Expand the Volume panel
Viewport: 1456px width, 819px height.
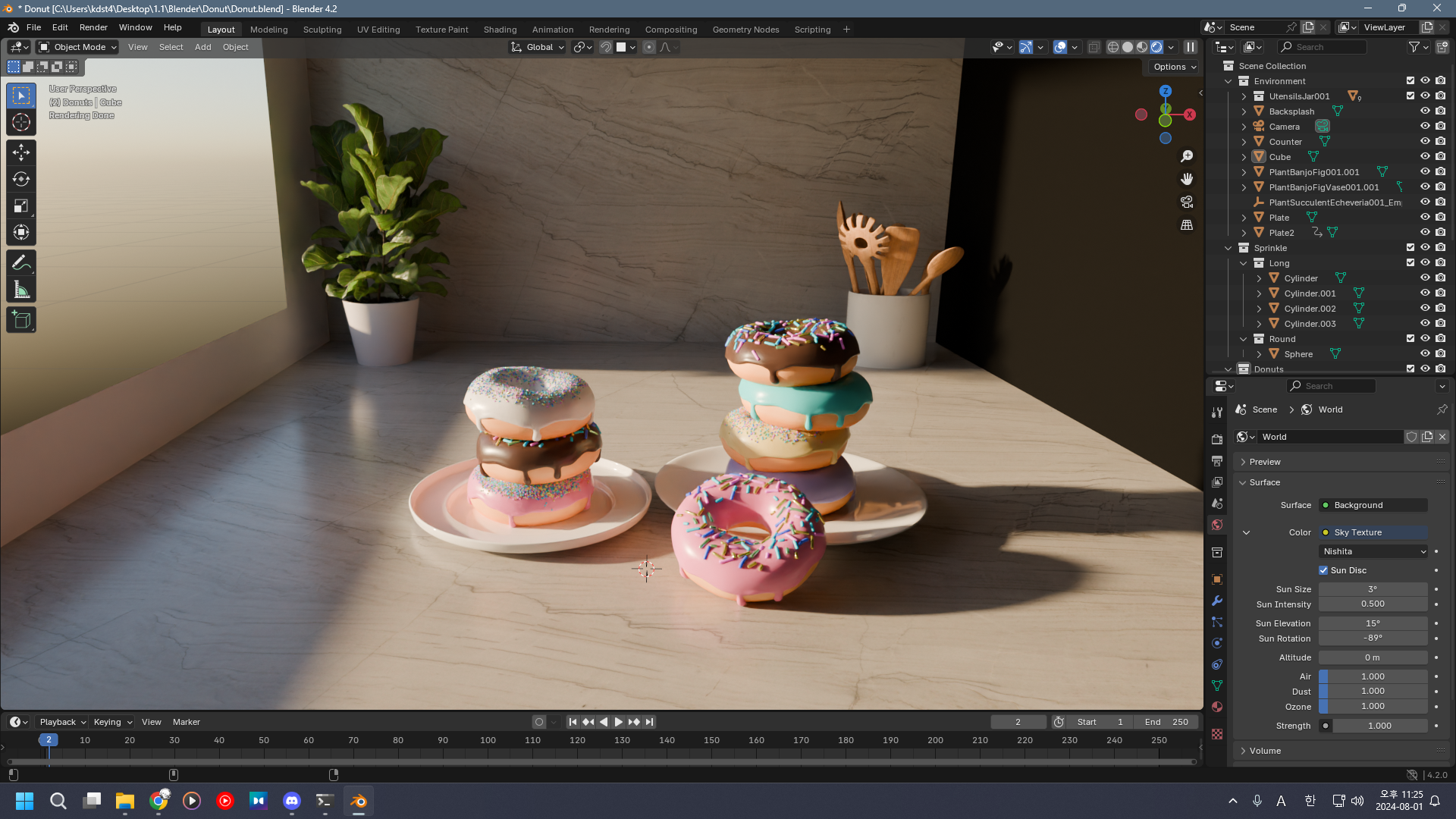1265,751
